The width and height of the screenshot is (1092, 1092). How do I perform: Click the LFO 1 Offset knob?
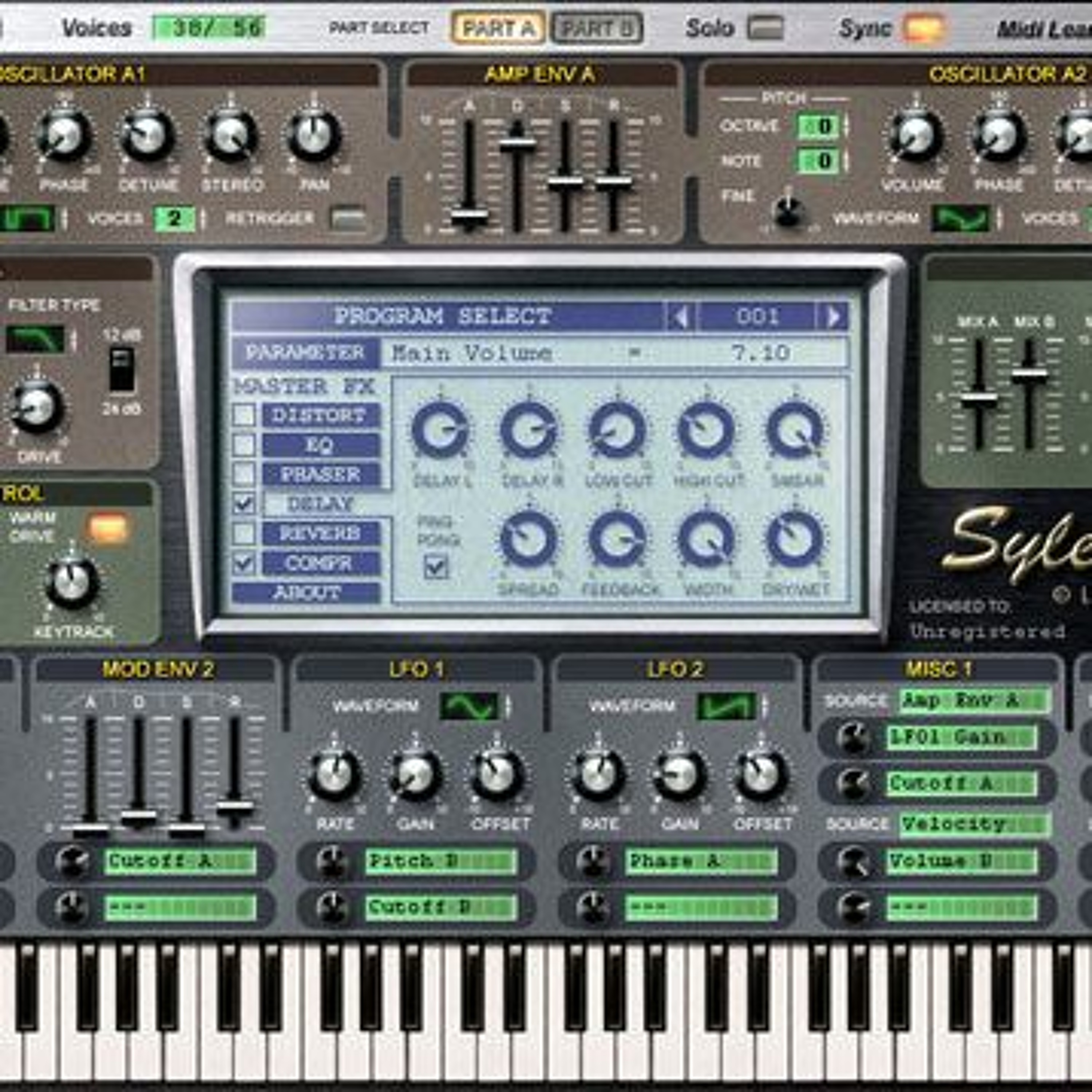coord(497,774)
